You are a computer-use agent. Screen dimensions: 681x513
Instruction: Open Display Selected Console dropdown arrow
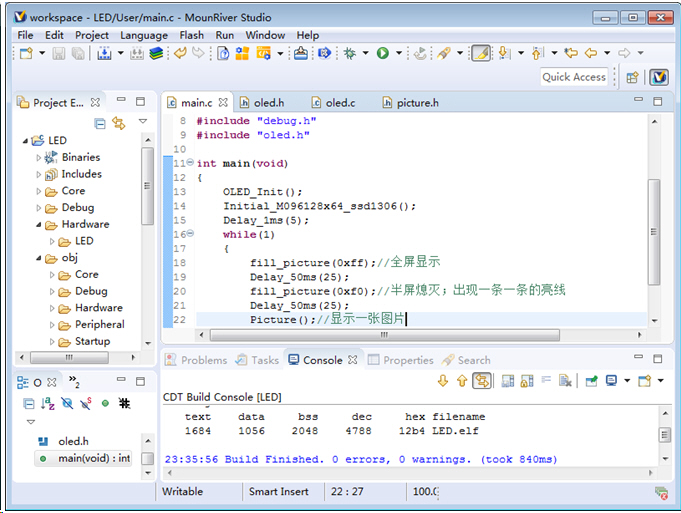(627, 381)
